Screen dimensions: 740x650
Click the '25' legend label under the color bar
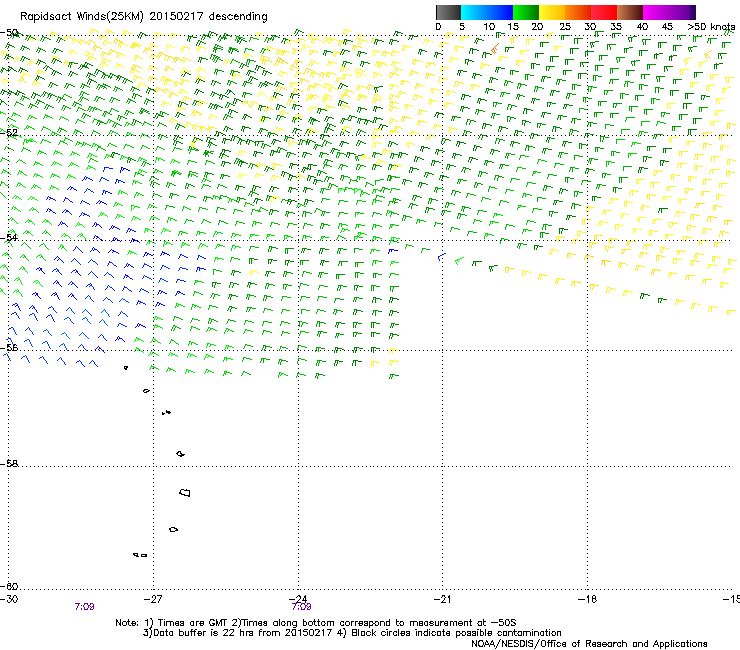pyautogui.click(x=565, y=27)
